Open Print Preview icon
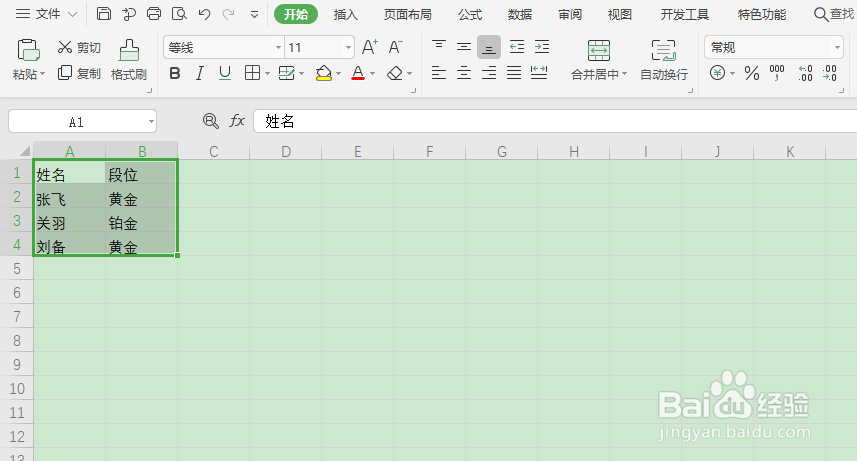This screenshot has height=461, width=857. point(179,14)
